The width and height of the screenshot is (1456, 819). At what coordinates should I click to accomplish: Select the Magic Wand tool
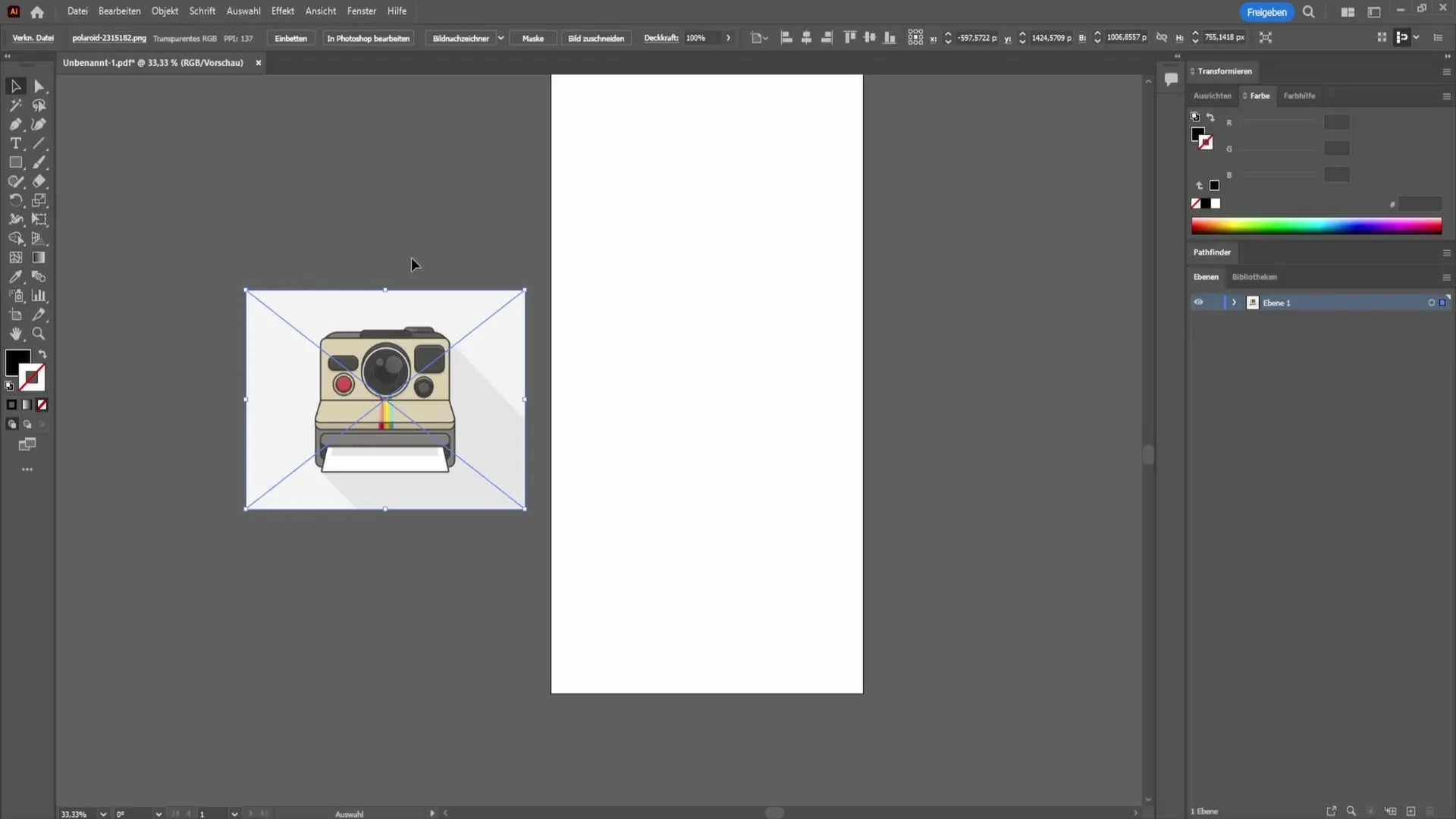click(15, 105)
